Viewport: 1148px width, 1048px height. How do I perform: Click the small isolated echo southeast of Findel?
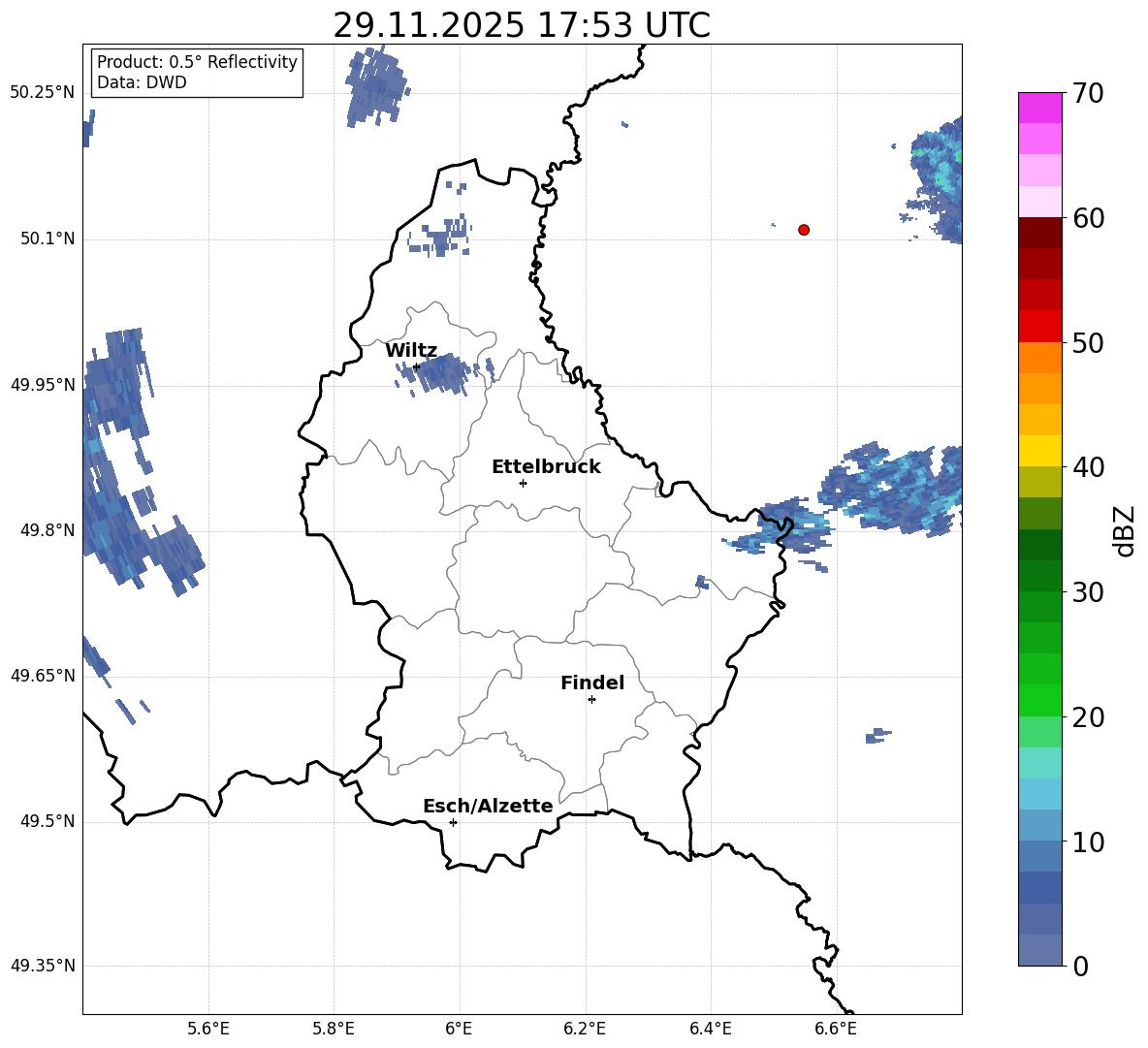pyautogui.click(x=877, y=736)
